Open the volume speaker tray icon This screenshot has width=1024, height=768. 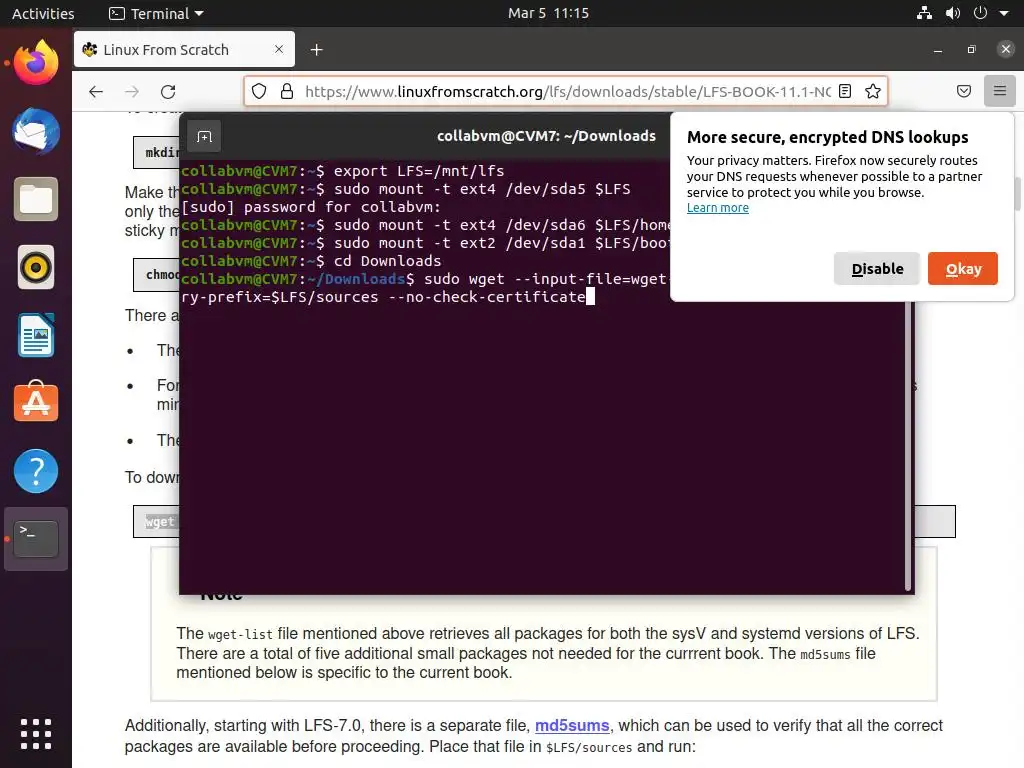point(953,13)
